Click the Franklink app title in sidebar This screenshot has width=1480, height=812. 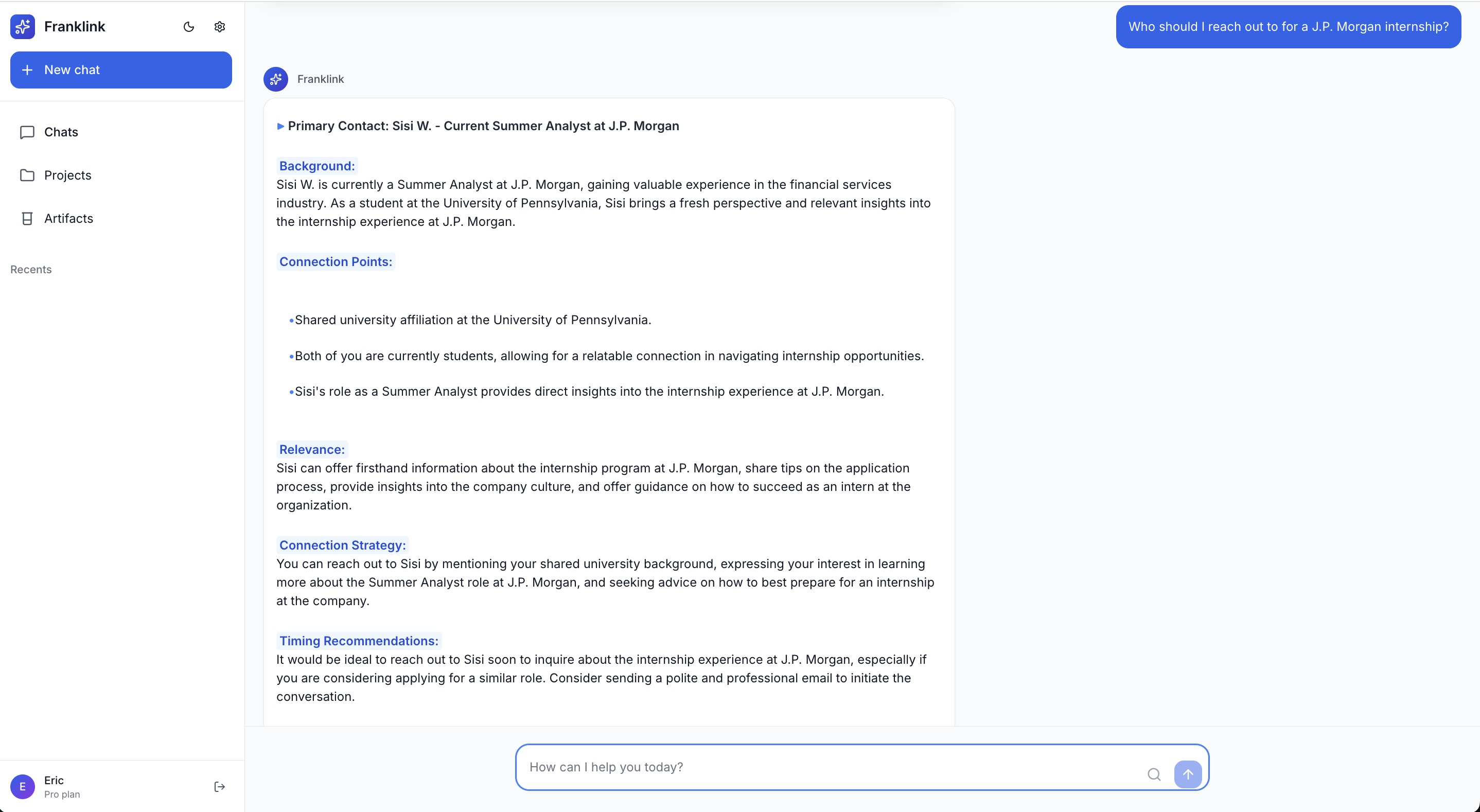(75, 26)
